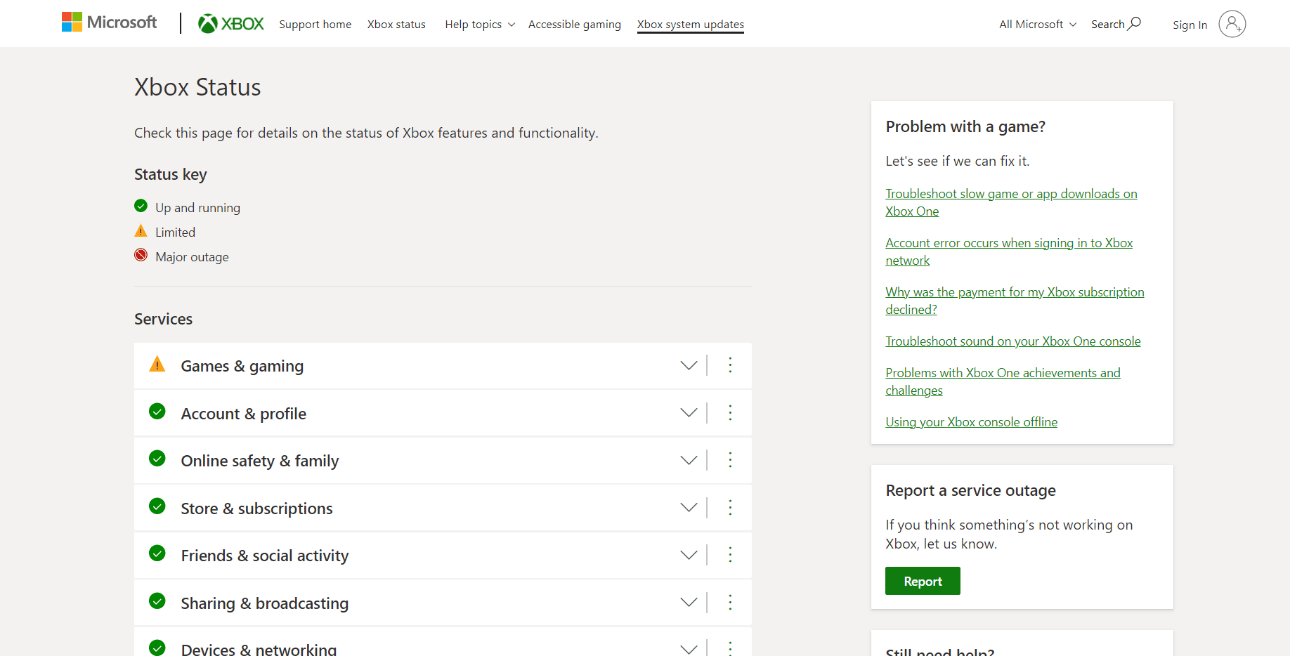Screen dimensions: 1290x656
Task: Click the Limited status key icon
Action: [141, 231]
